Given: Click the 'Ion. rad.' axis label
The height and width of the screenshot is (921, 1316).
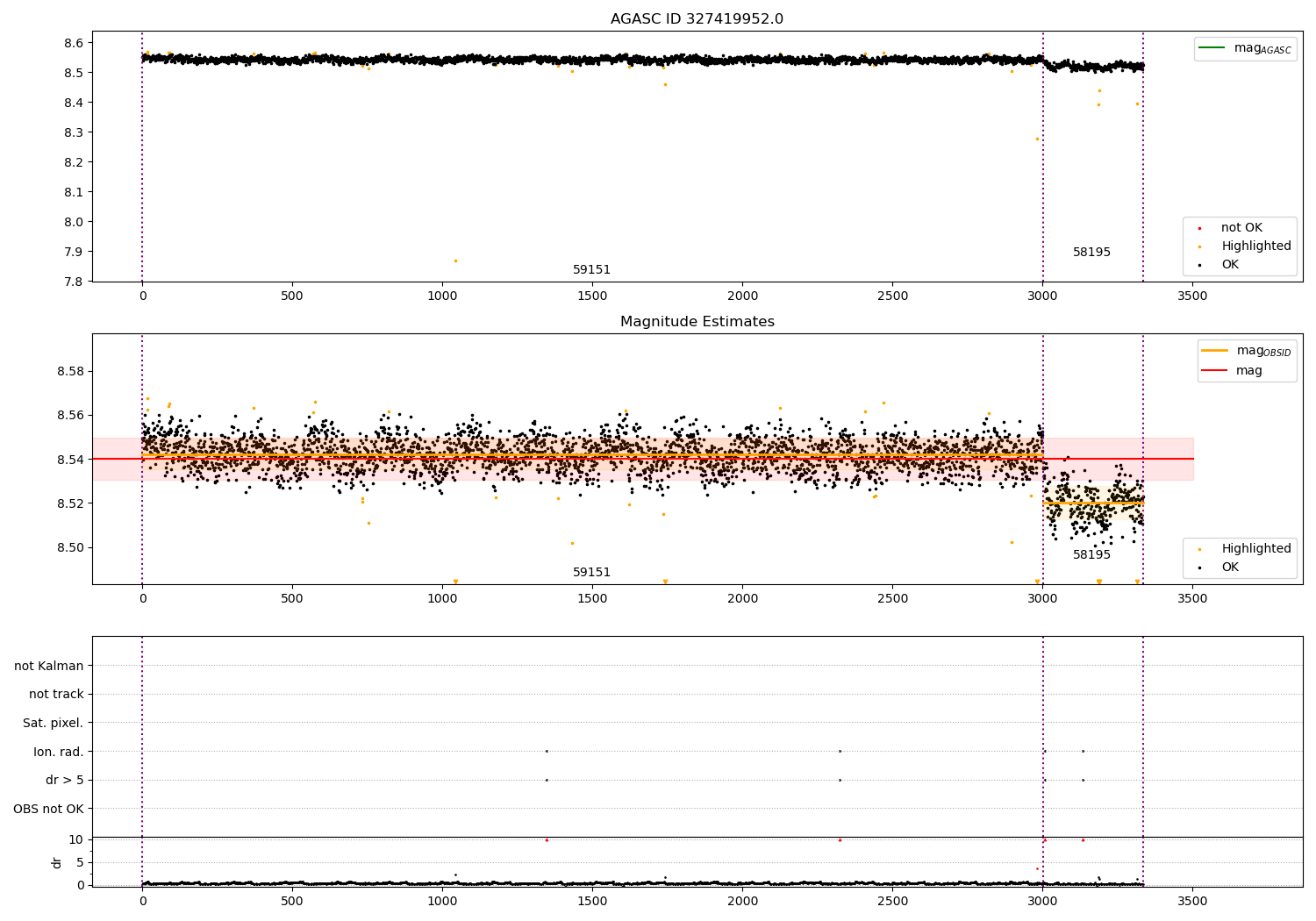Looking at the screenshot, I should [59, 752].
